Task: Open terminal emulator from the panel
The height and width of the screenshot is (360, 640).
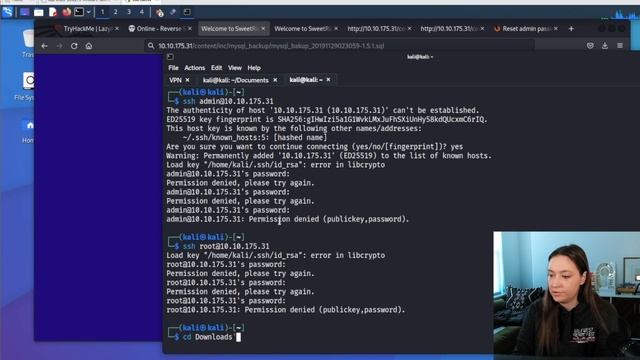Action: (79, 12)
